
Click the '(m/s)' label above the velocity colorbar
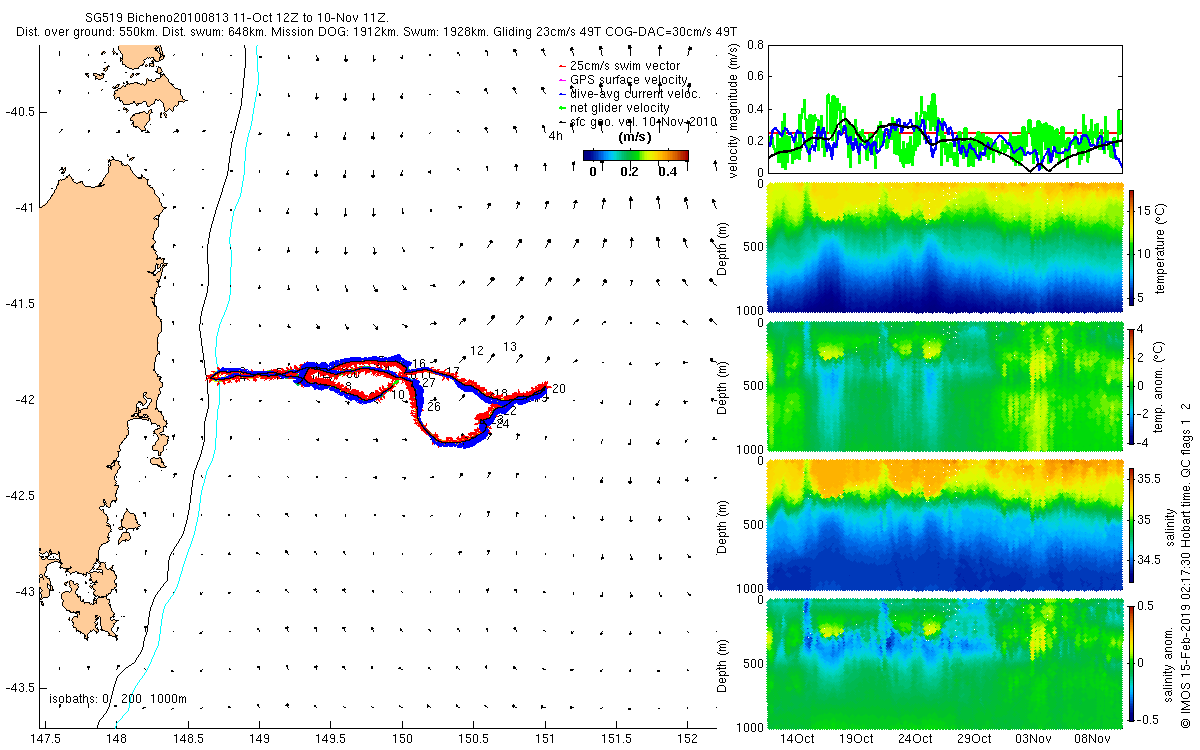click(x=636, y=137)
